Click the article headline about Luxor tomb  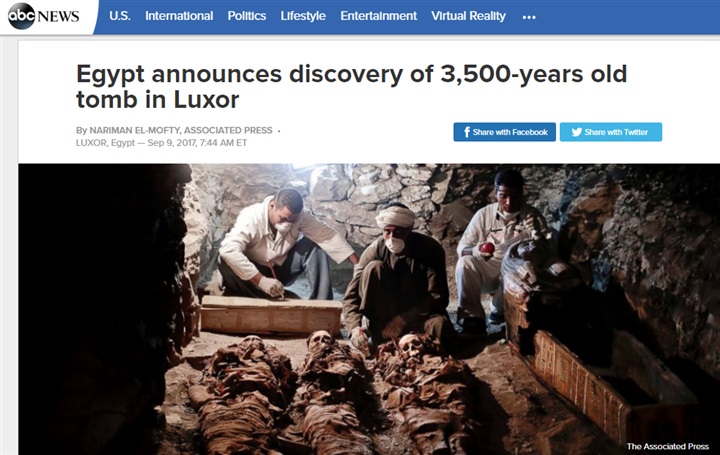pyautogui.click(x=351, y=86)
